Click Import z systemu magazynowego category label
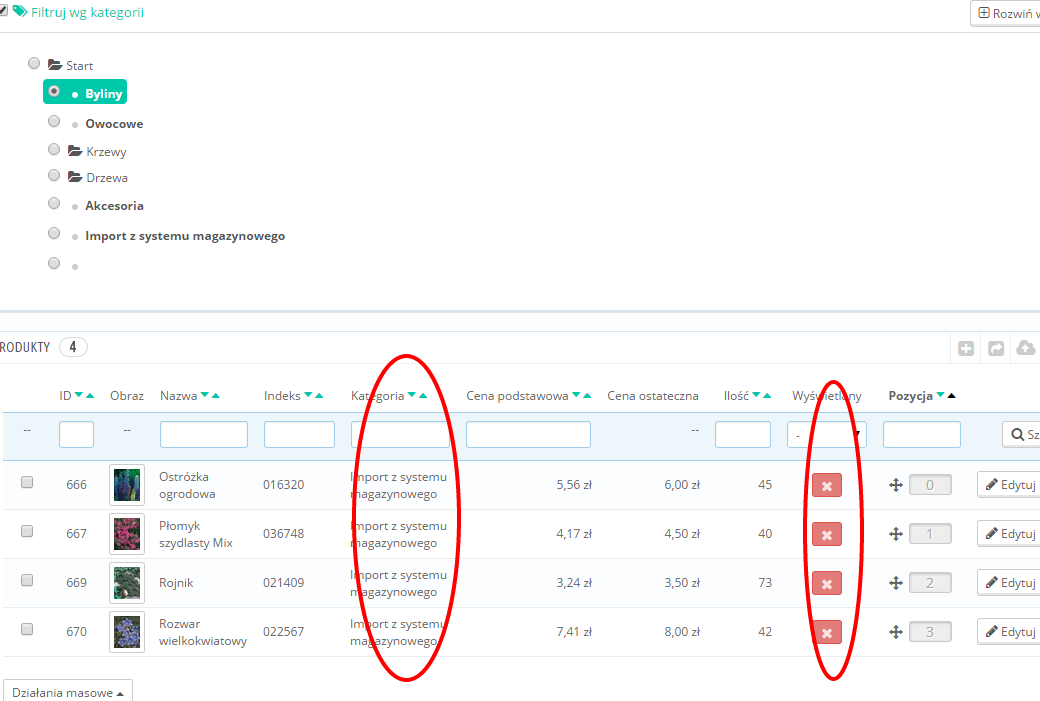 tap(185, 236)
